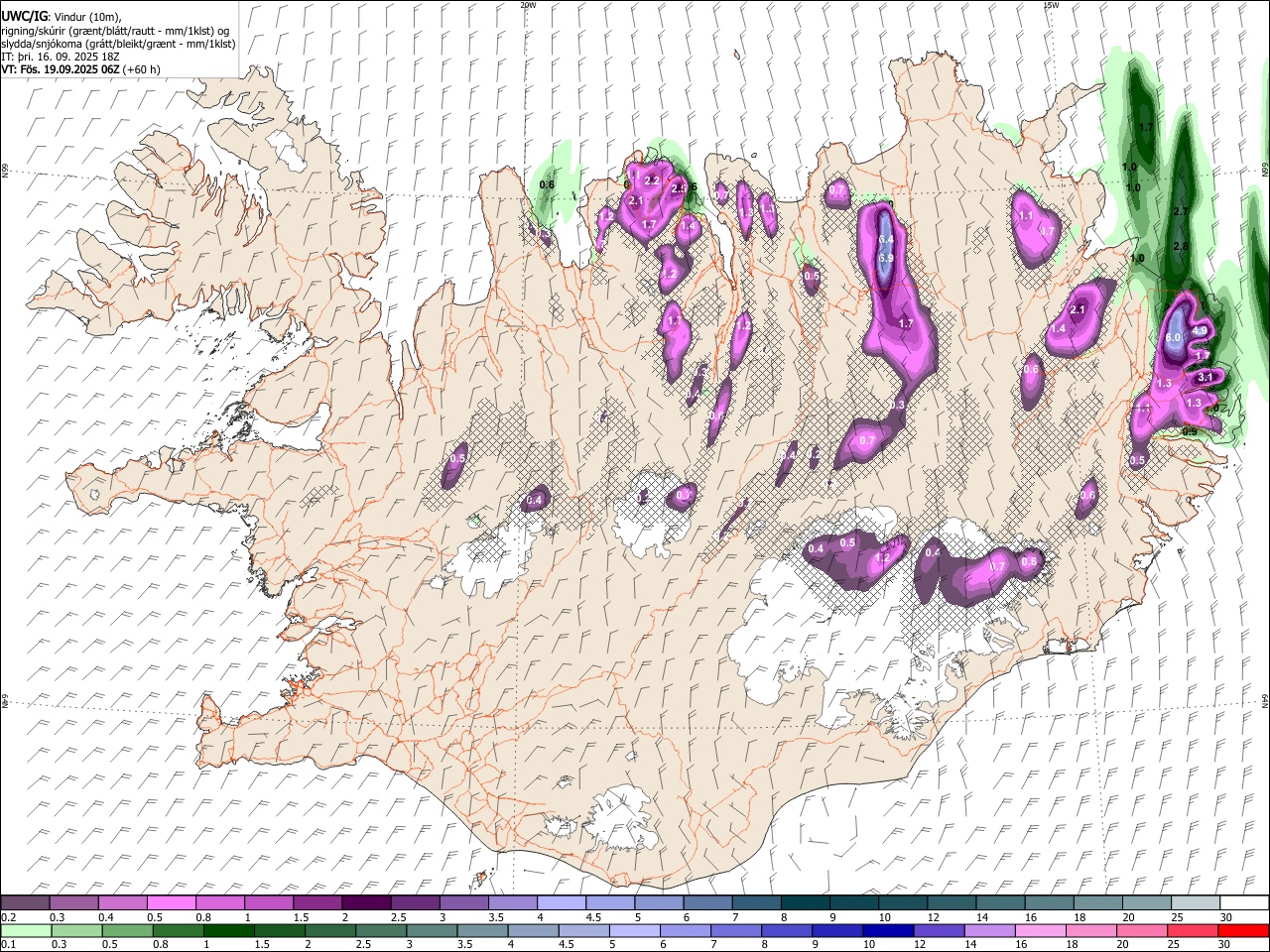Click the 'IT: þri. 16. 09. 2025 18Z' line
Viewport: 1270px width, 952px height.
point(60,57)
